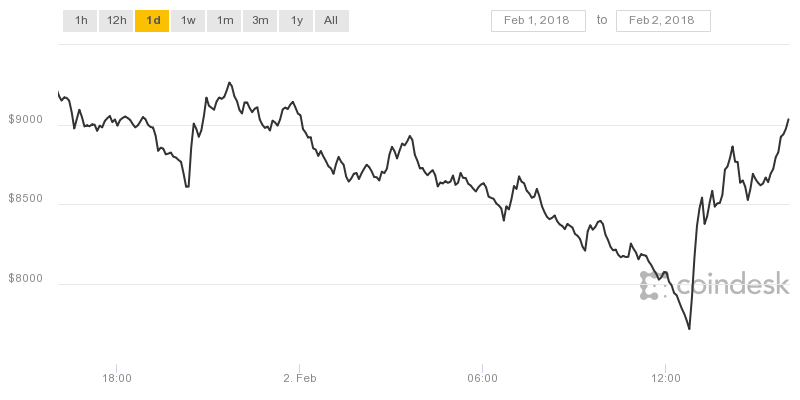Screen dimensions: 800x400
Task: Switch to the 3m range
Action: (260, 21)
